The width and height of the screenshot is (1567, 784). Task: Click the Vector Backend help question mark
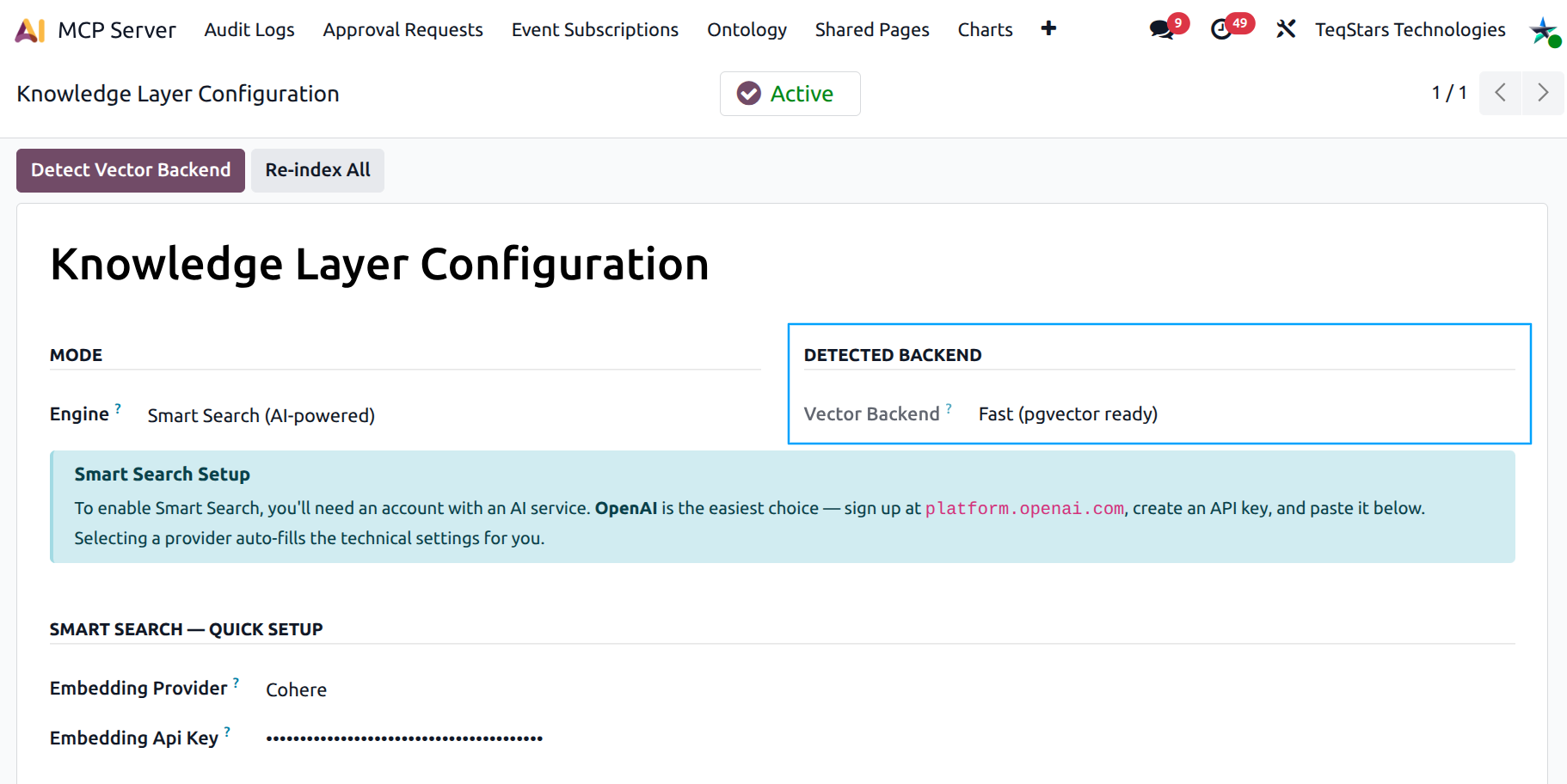click(949, 408)
